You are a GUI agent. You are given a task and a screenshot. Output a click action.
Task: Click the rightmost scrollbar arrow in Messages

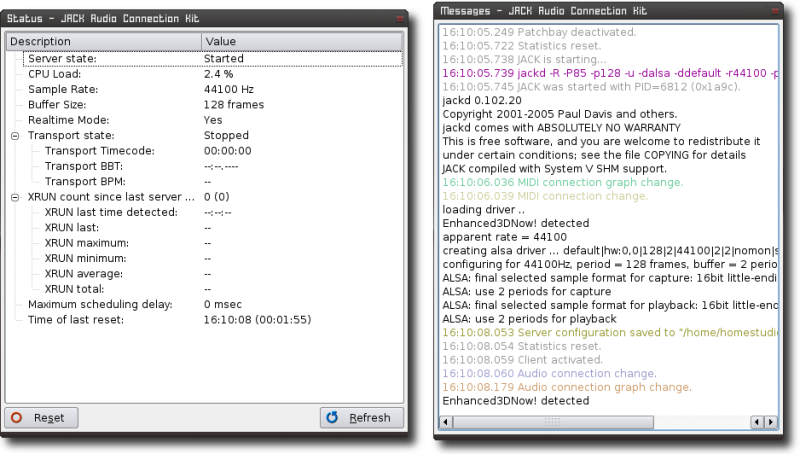click(x=771, y=422)
